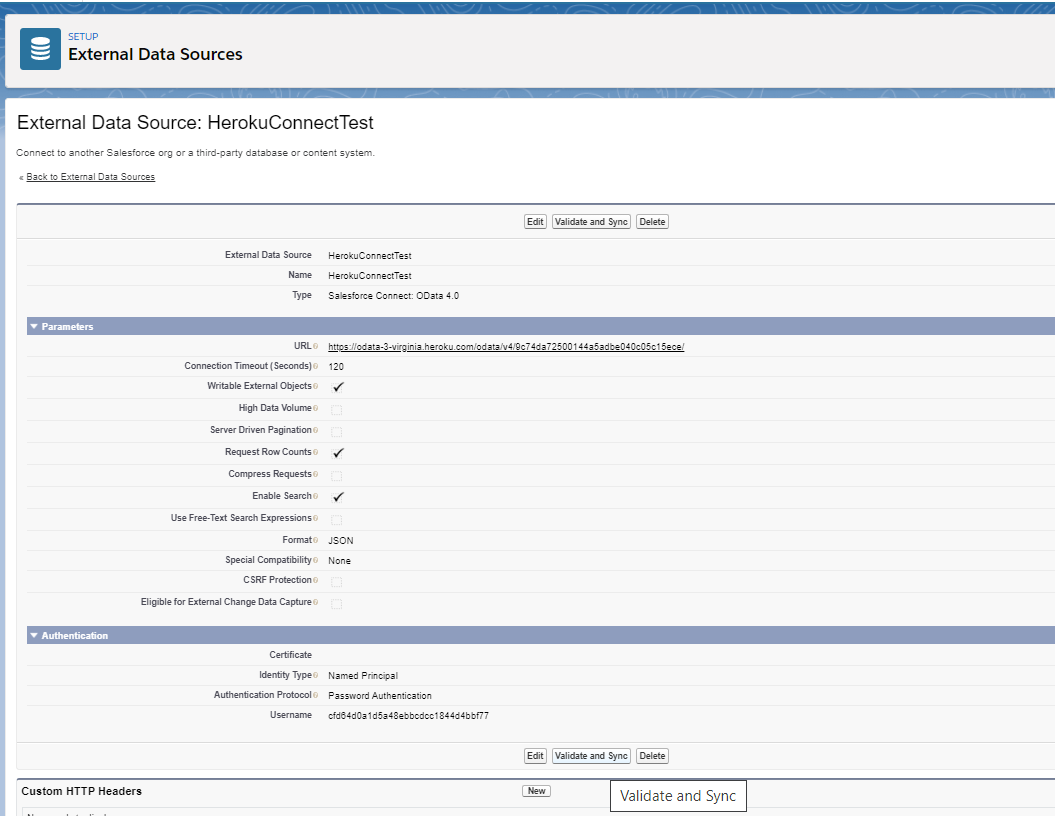Enable the High Data Volume checkbox
1055x816 pixels.
(337, 409)
